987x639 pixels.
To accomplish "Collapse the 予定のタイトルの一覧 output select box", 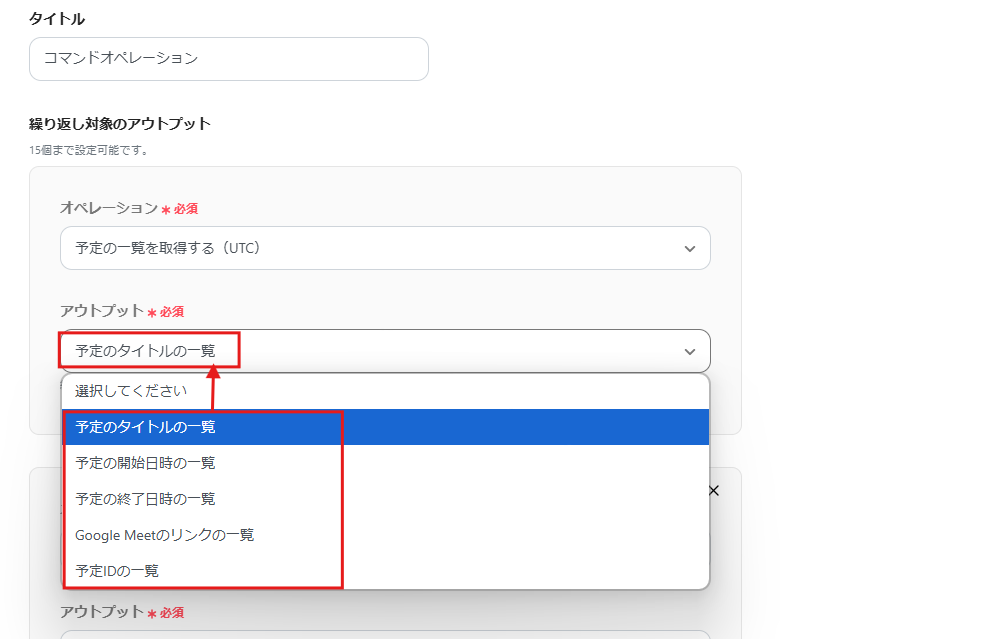I will (384, 351).
